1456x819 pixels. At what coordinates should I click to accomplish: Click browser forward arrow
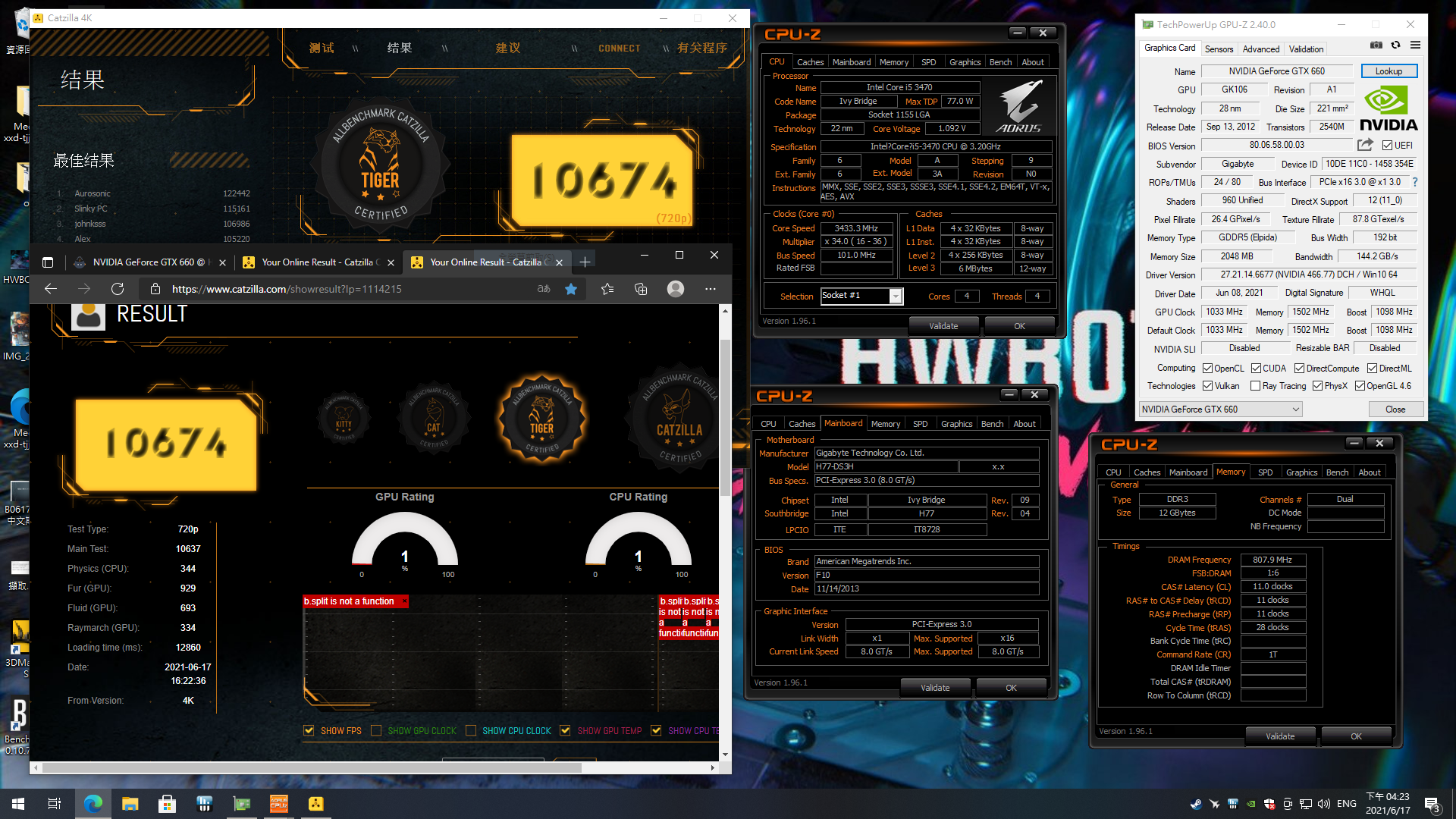(x=84, y=289)
